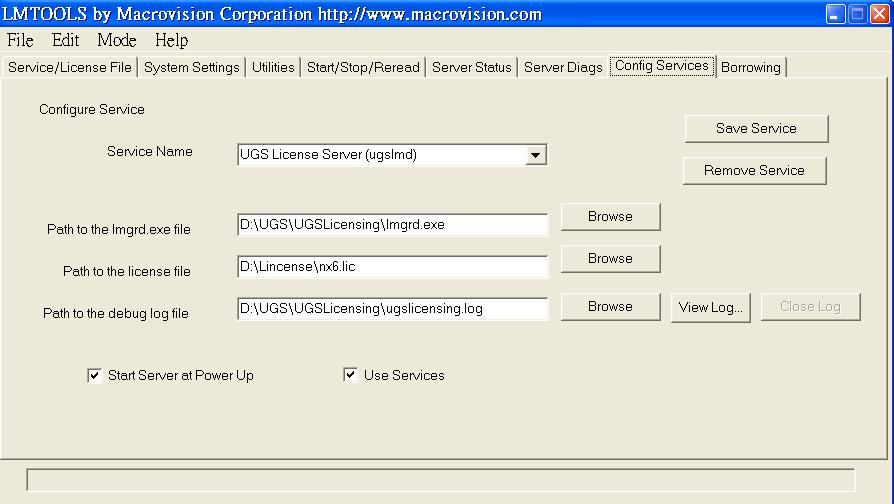894x504 pixels.
Task: Open the File menu
Action: (20, 40)
